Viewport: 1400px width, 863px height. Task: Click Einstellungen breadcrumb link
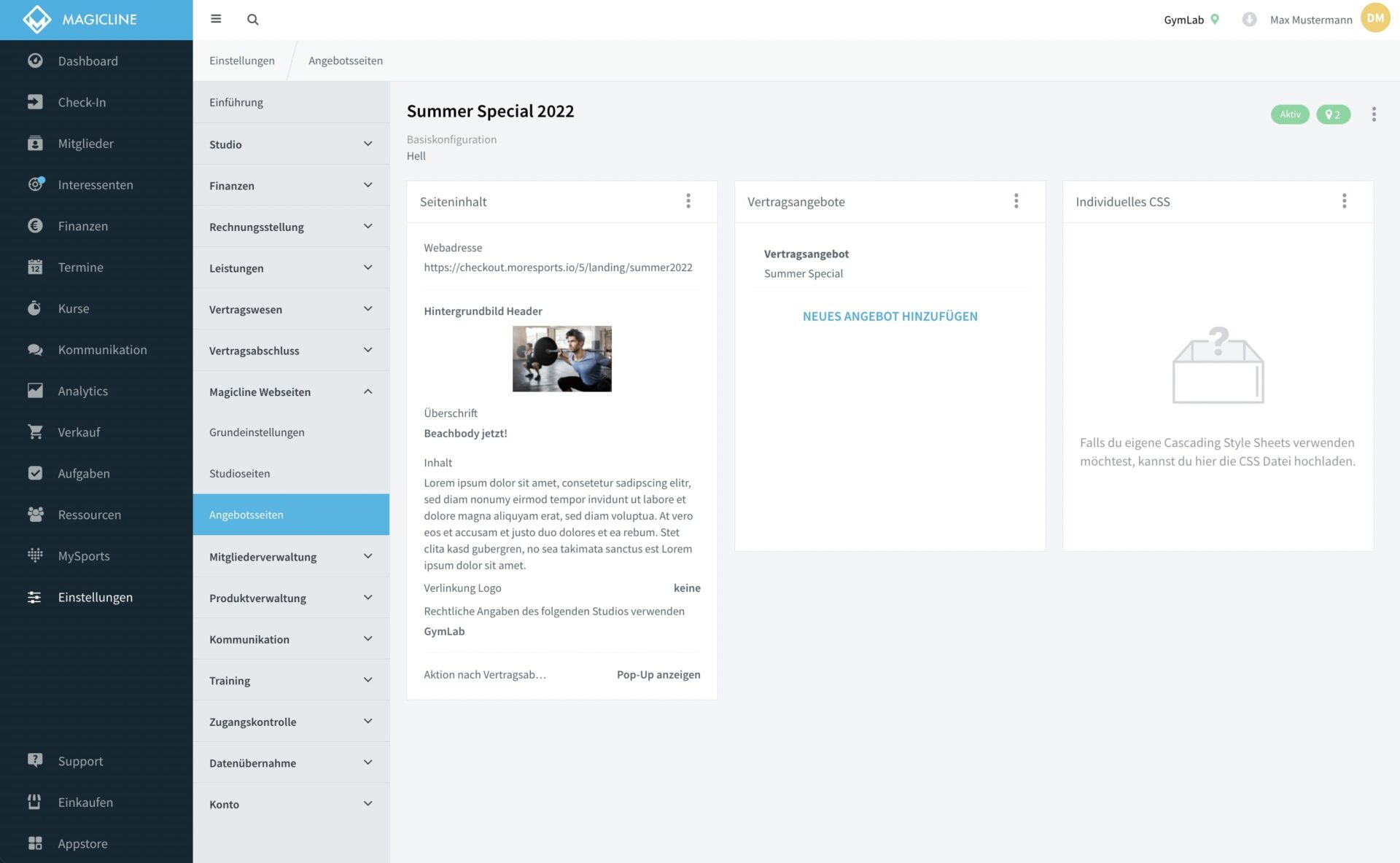pyautogui.click(x=241, y=60)
